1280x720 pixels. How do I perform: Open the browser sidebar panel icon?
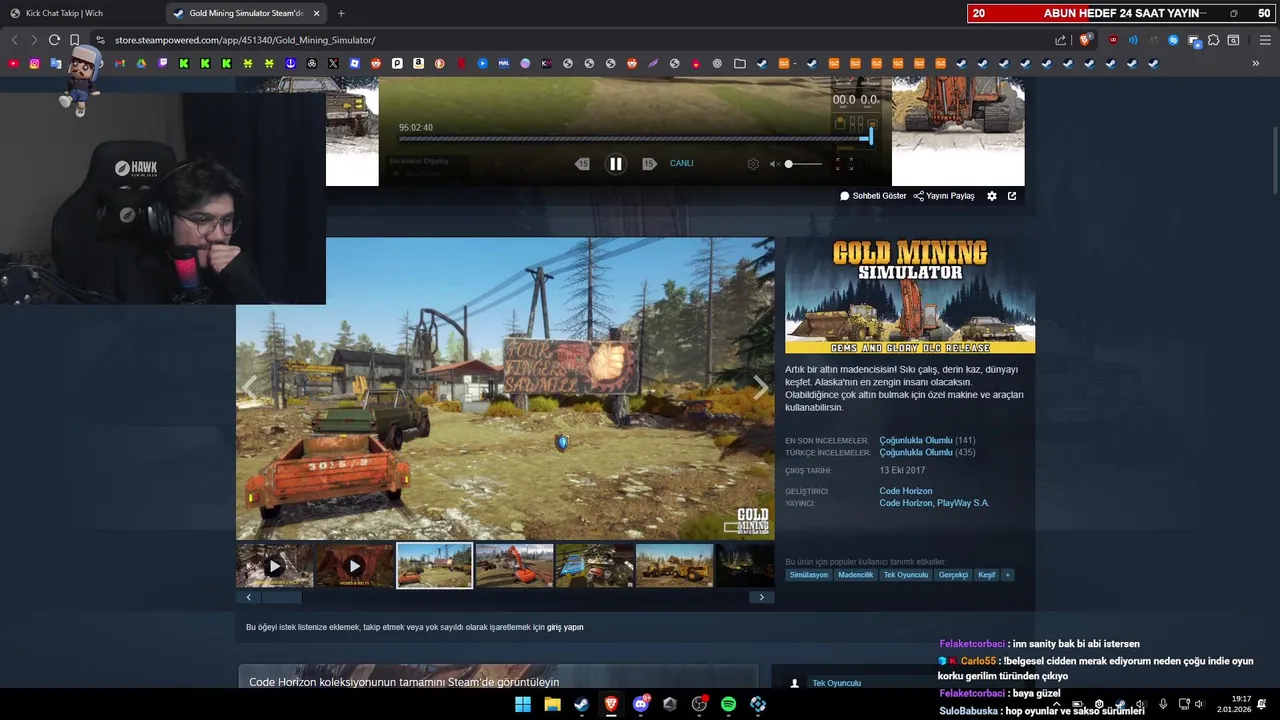tap(1233, 40)
